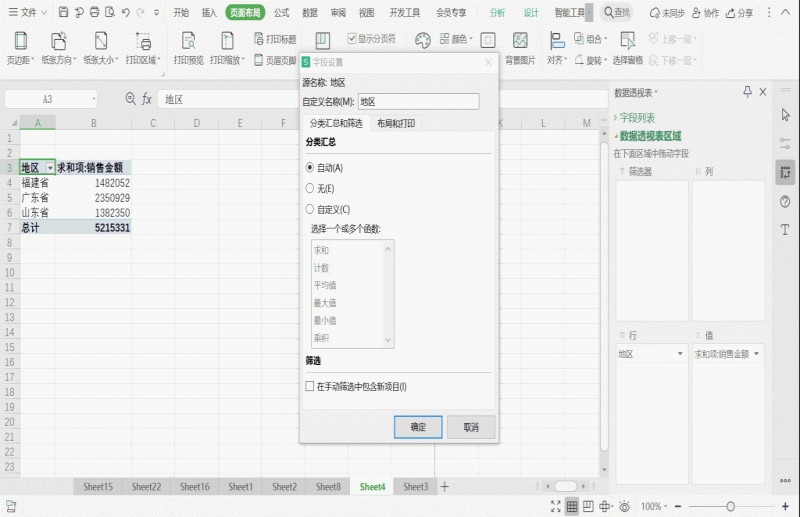Click the Collaborate button (协作)
800x517 pixels.
(x=705, y=13)
